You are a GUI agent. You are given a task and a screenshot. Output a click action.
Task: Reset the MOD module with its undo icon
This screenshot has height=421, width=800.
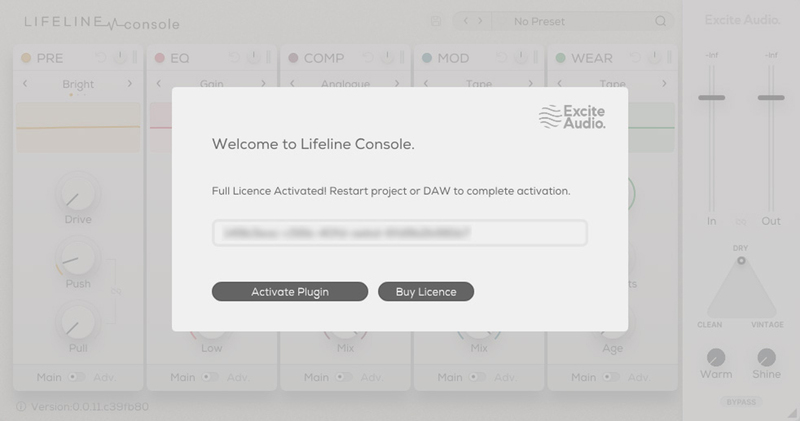502,57
